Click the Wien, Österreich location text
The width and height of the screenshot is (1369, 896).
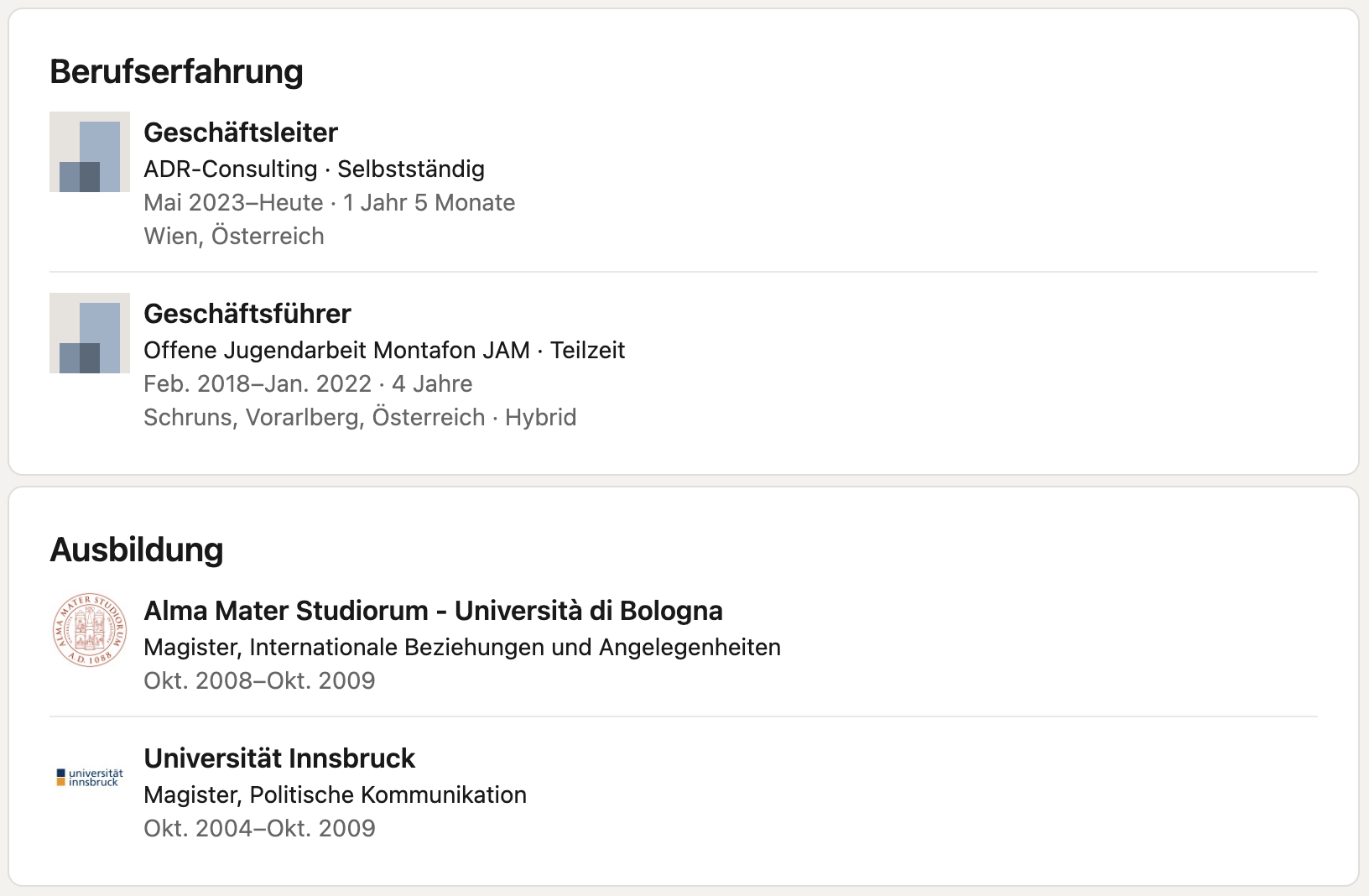234,236
